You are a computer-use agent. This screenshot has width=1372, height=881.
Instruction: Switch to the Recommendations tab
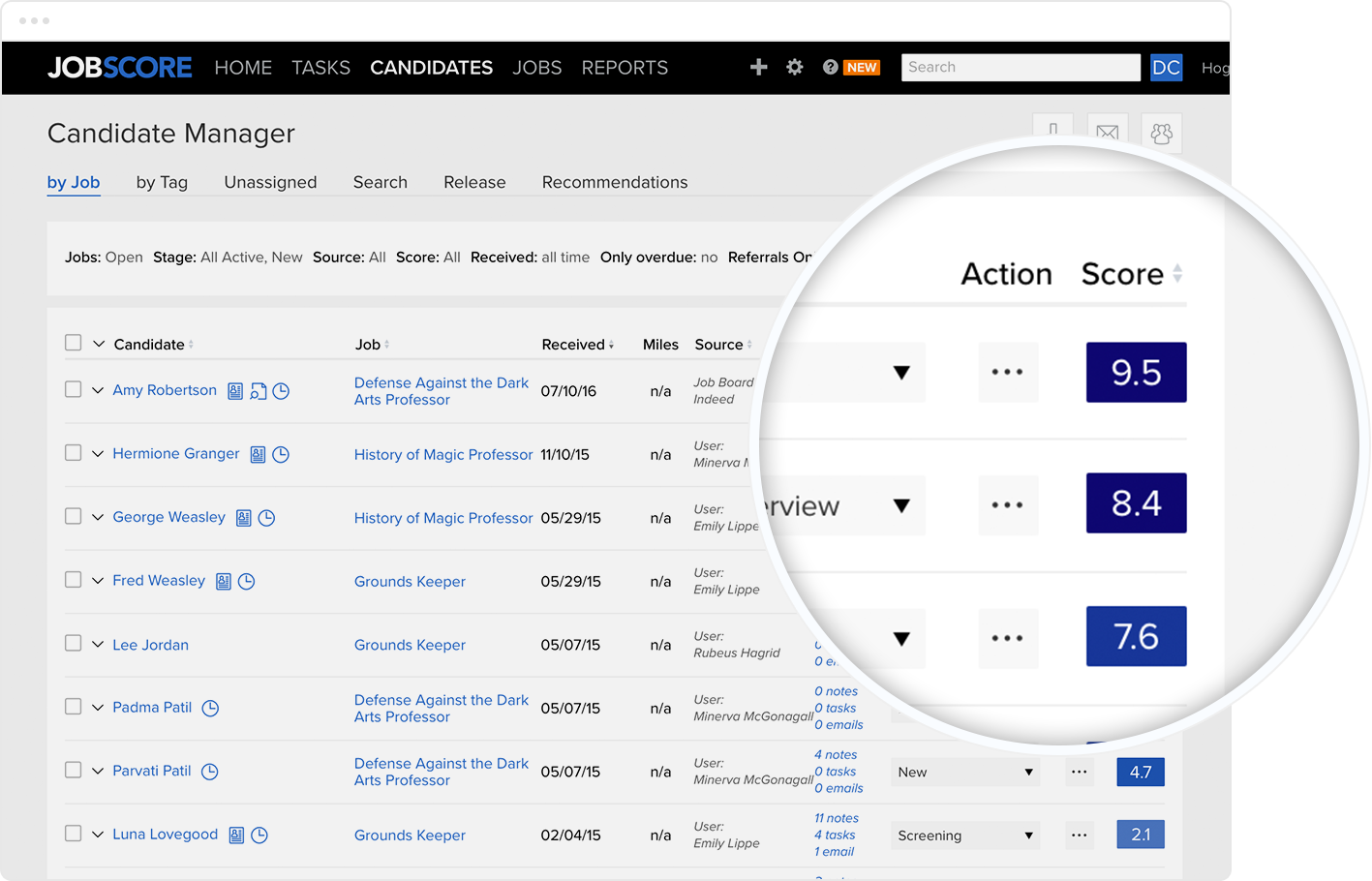(615, 182)
